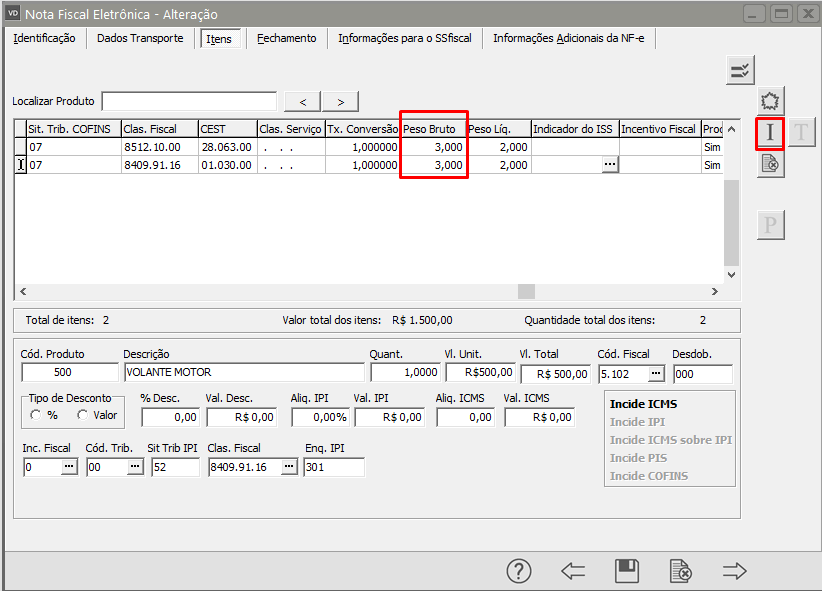The height and width of the screenshot is (591, 822).
Task: Open the Cód. Fiscal lookup button
Action: (655, 373)
